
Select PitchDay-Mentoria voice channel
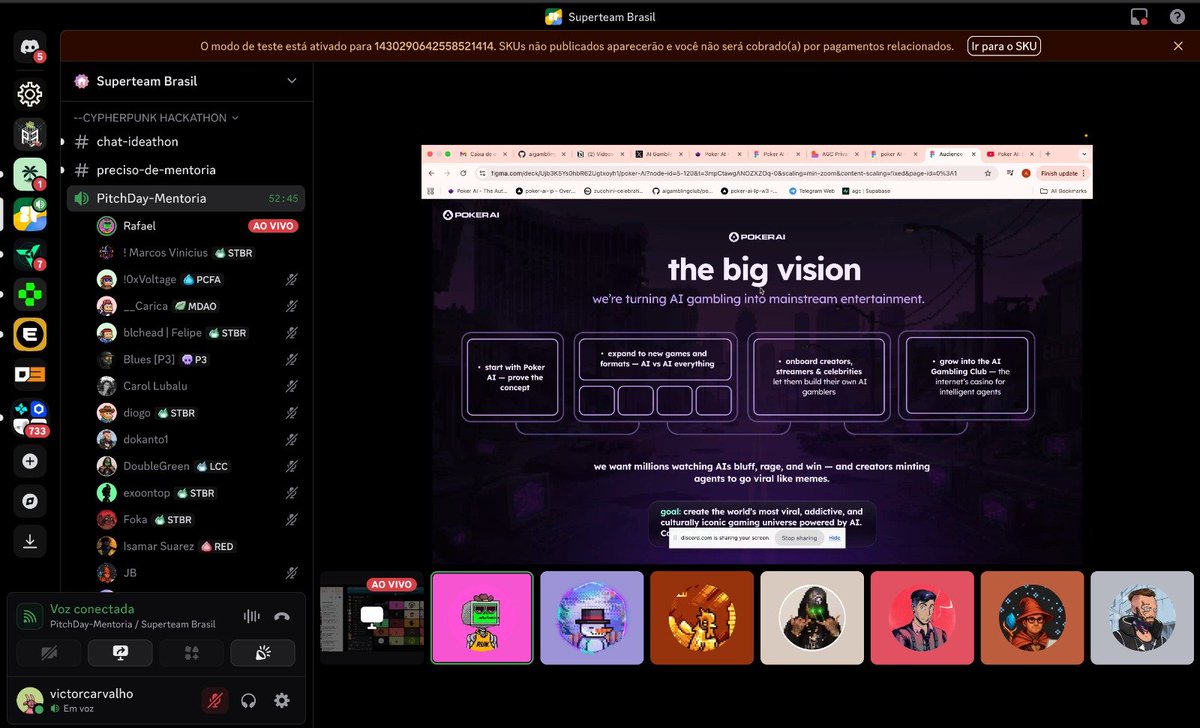coord(186,198)
